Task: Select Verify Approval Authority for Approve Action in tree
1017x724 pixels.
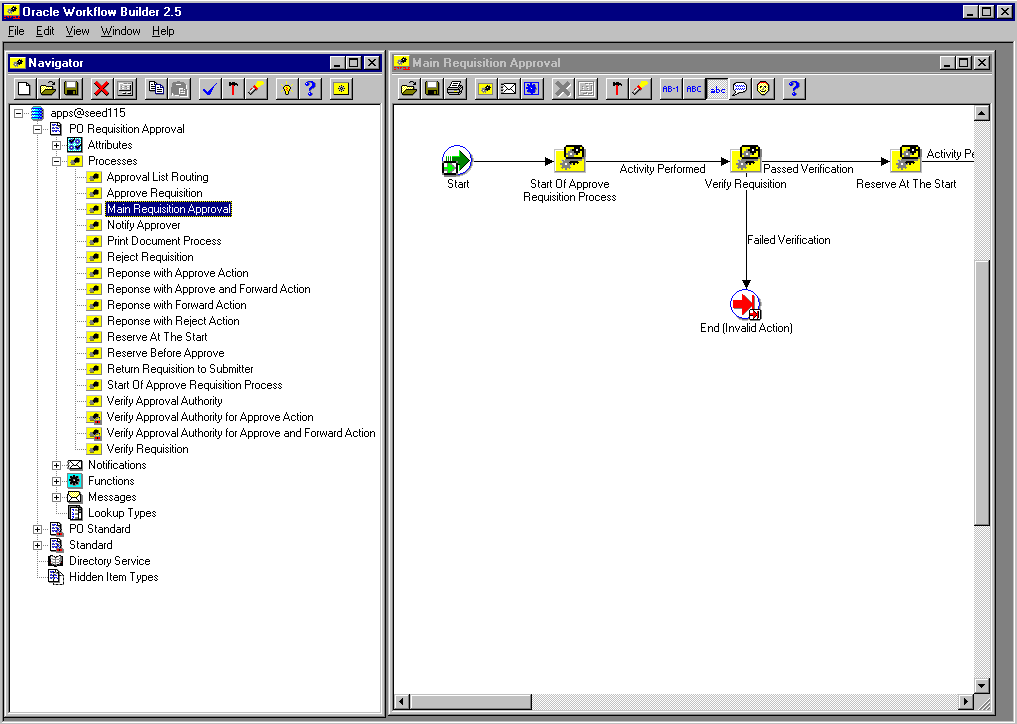Action: (209, 417)
